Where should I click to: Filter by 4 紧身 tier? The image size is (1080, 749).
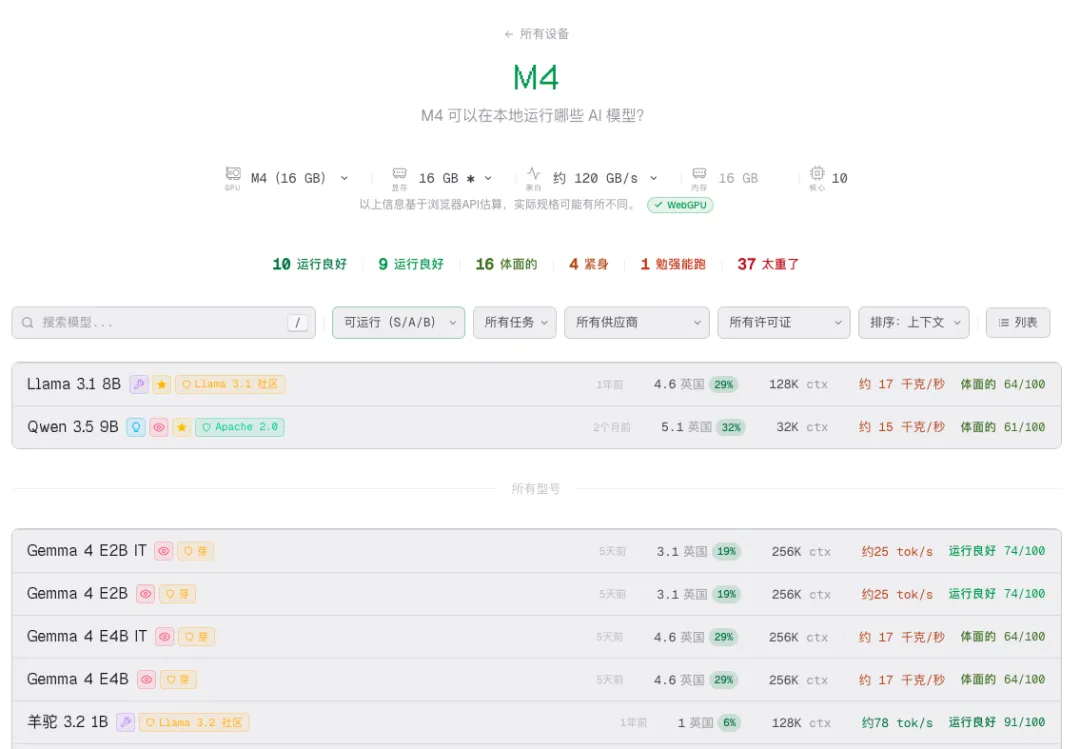pos(588,264)
